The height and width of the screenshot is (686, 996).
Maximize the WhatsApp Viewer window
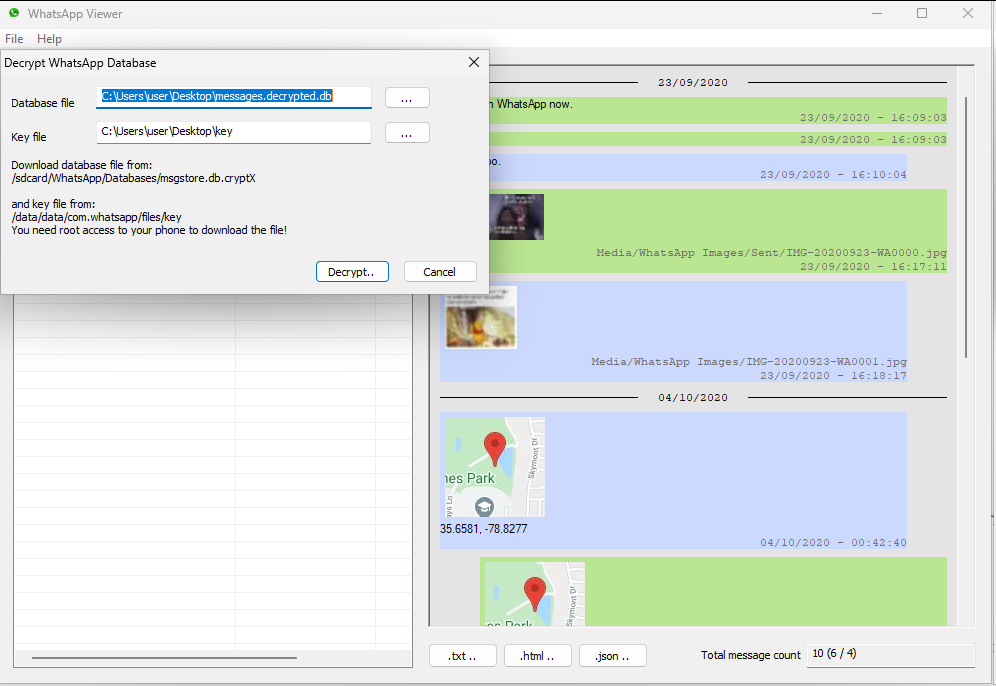pyautogui.click(x=922, y=13)
